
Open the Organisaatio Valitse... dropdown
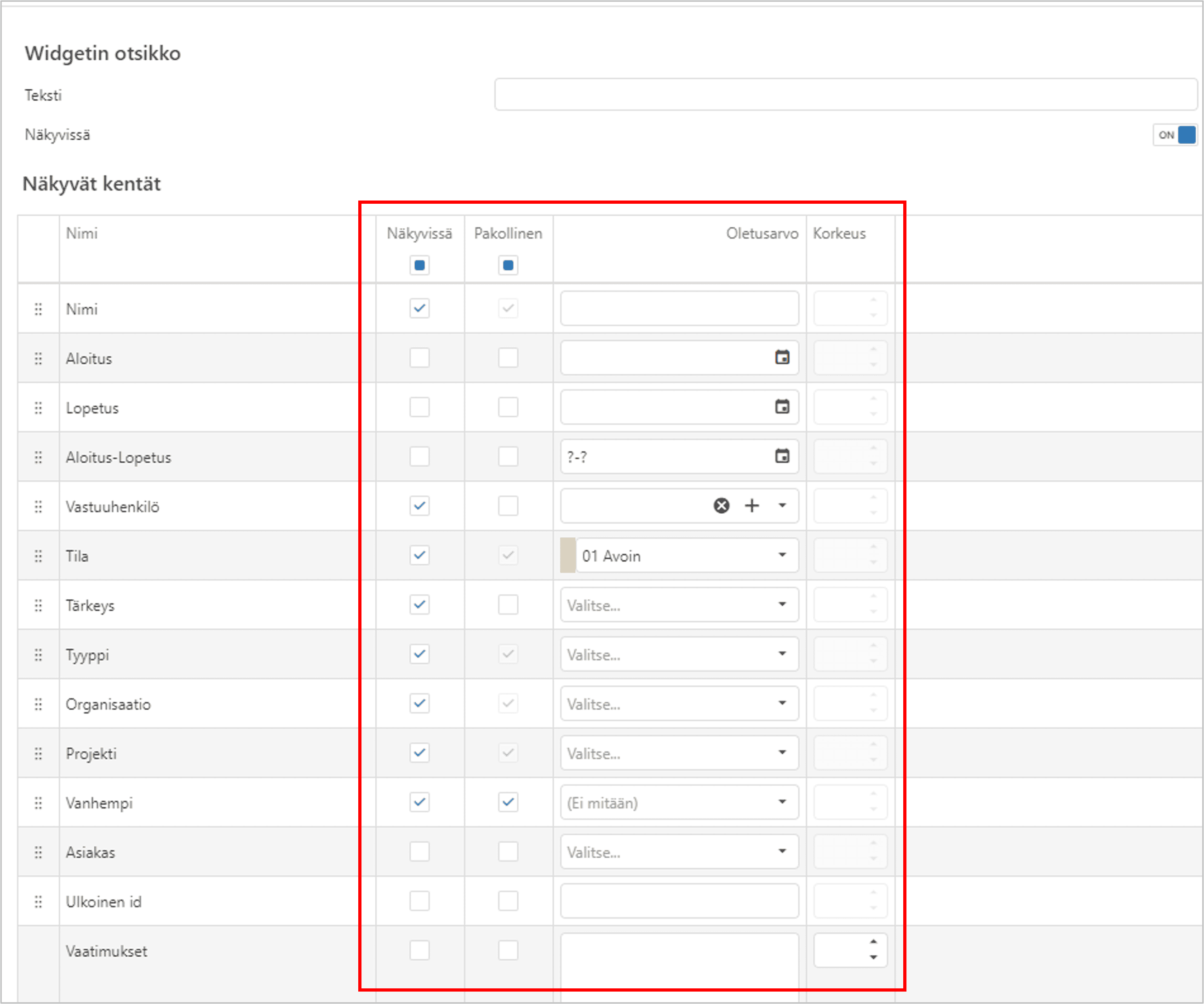(x=679, y=703)
